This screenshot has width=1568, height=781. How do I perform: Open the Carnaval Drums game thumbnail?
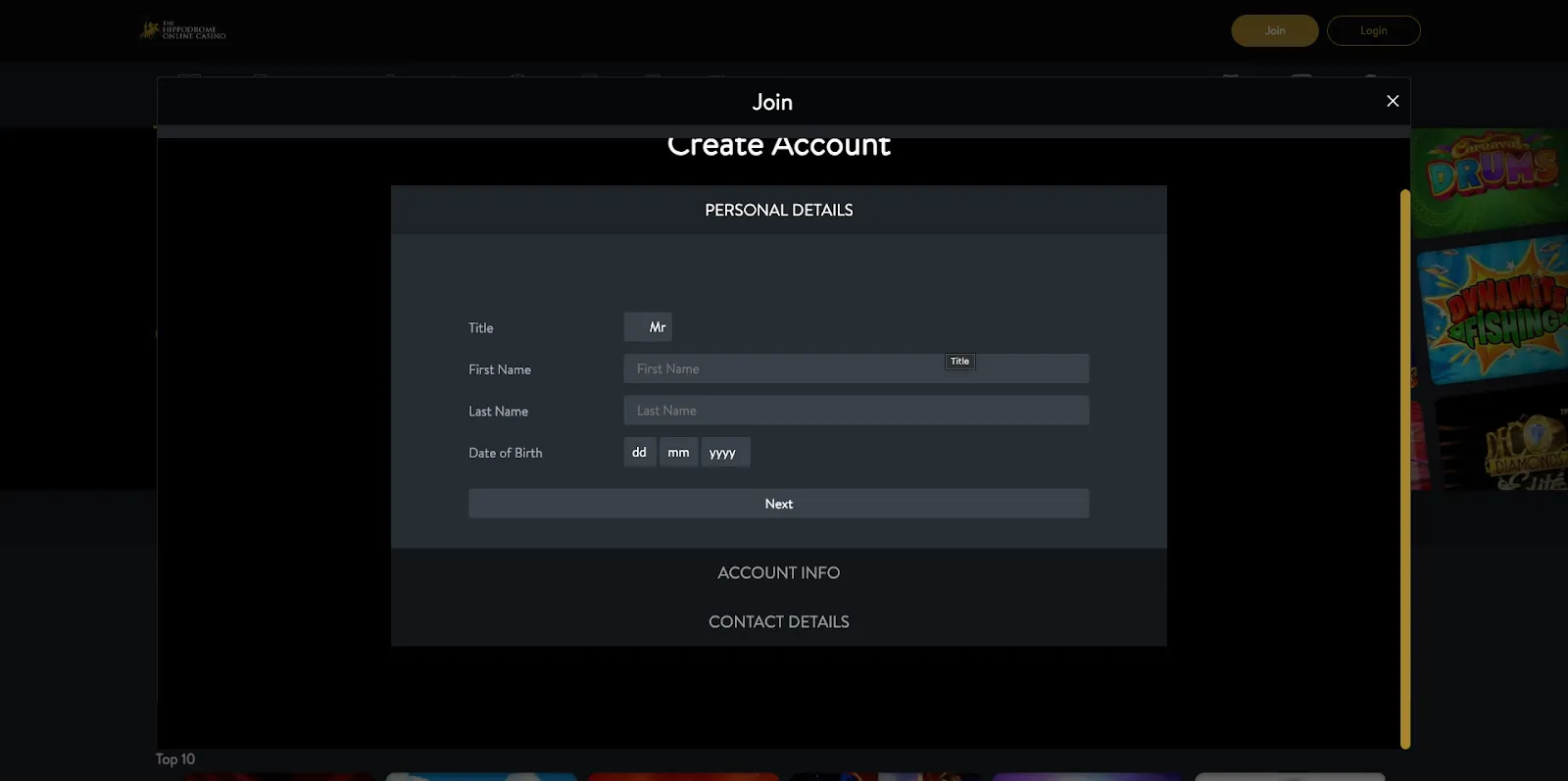click(1490, 182)
